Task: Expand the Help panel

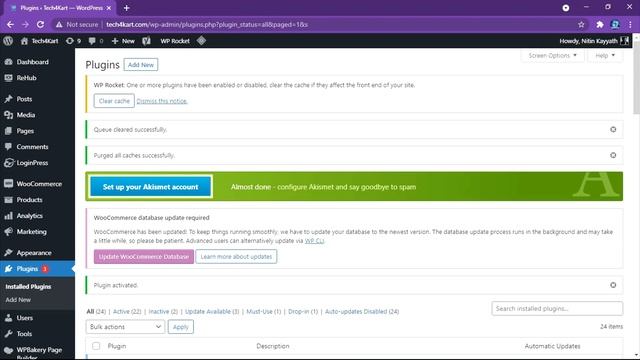Action: click(x=605, y=56)
